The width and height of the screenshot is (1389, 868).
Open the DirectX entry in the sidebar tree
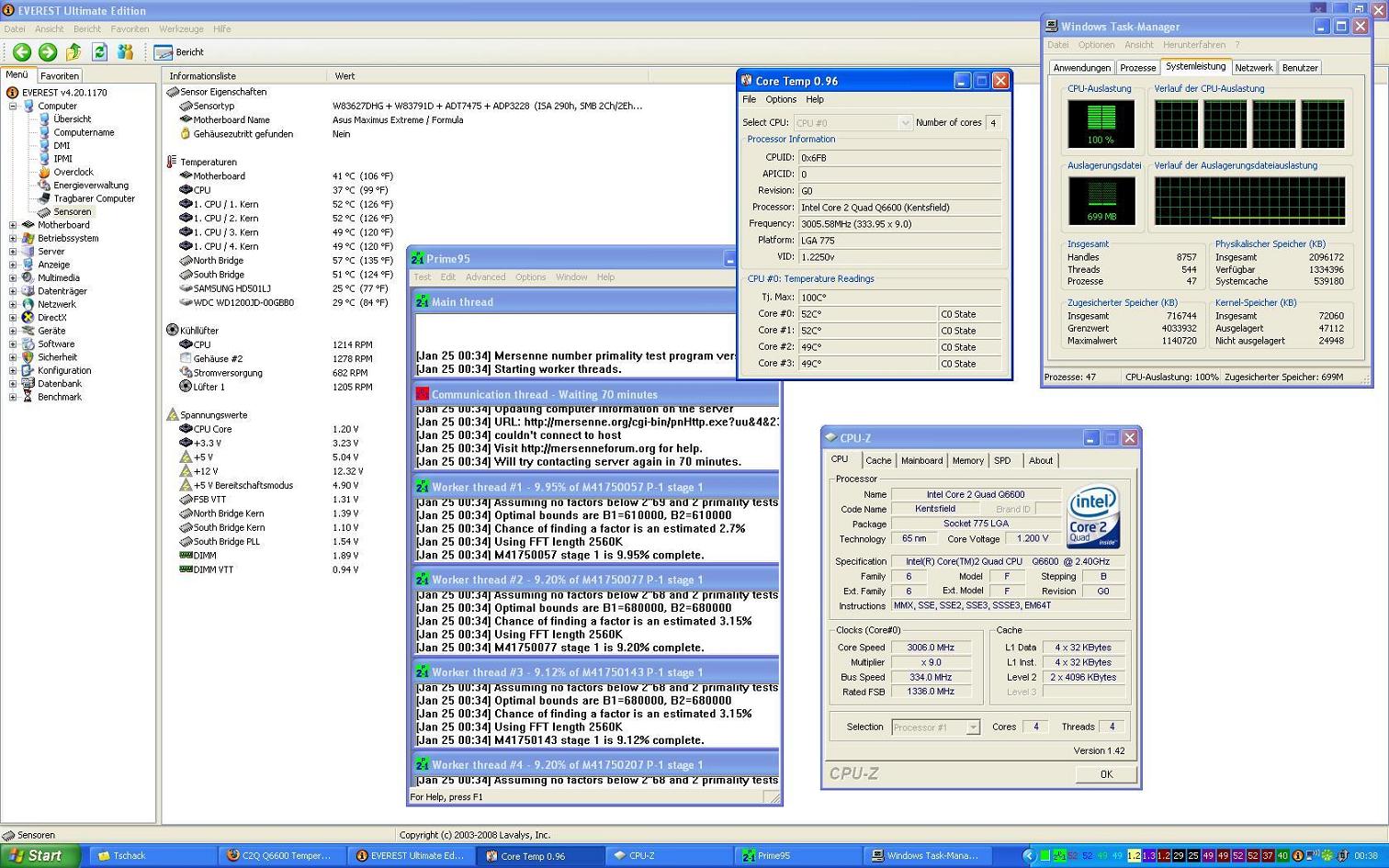(x=51, y=318)
